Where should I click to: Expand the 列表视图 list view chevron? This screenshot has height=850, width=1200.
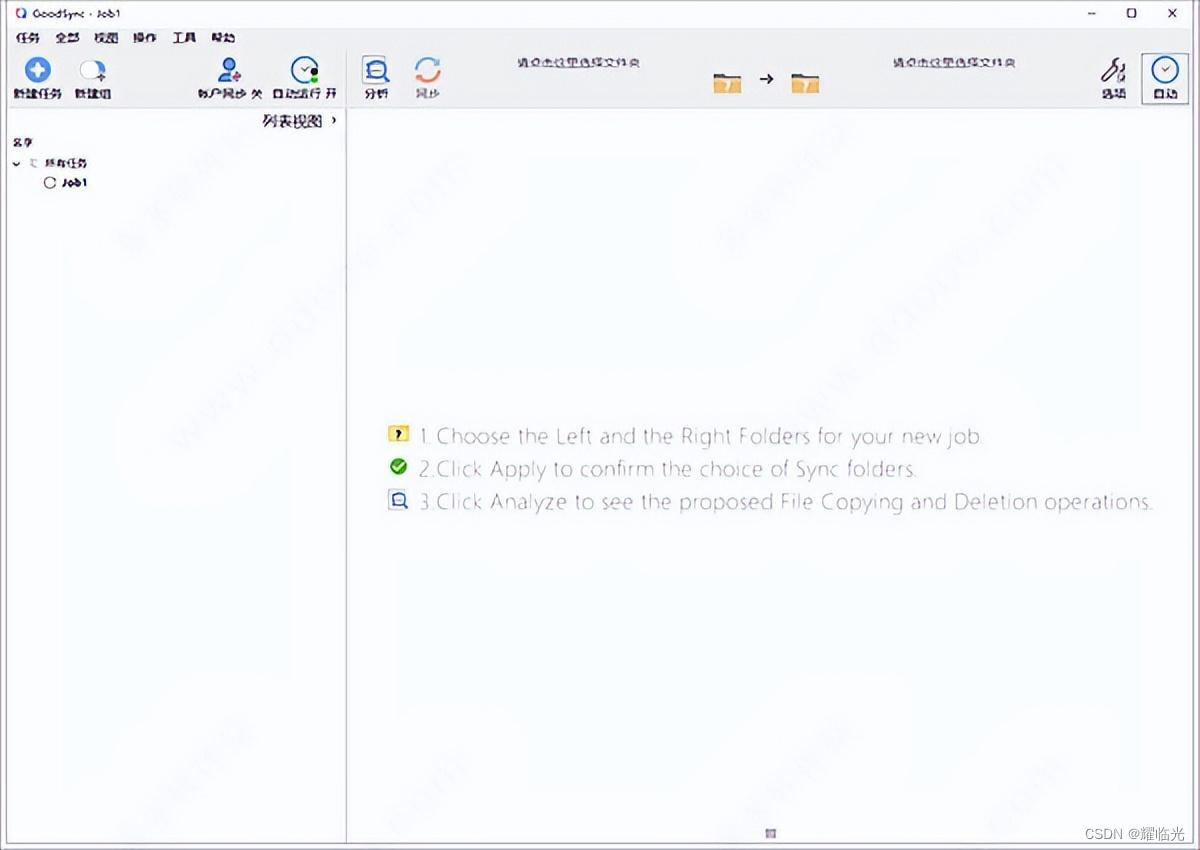click(334, 121)
